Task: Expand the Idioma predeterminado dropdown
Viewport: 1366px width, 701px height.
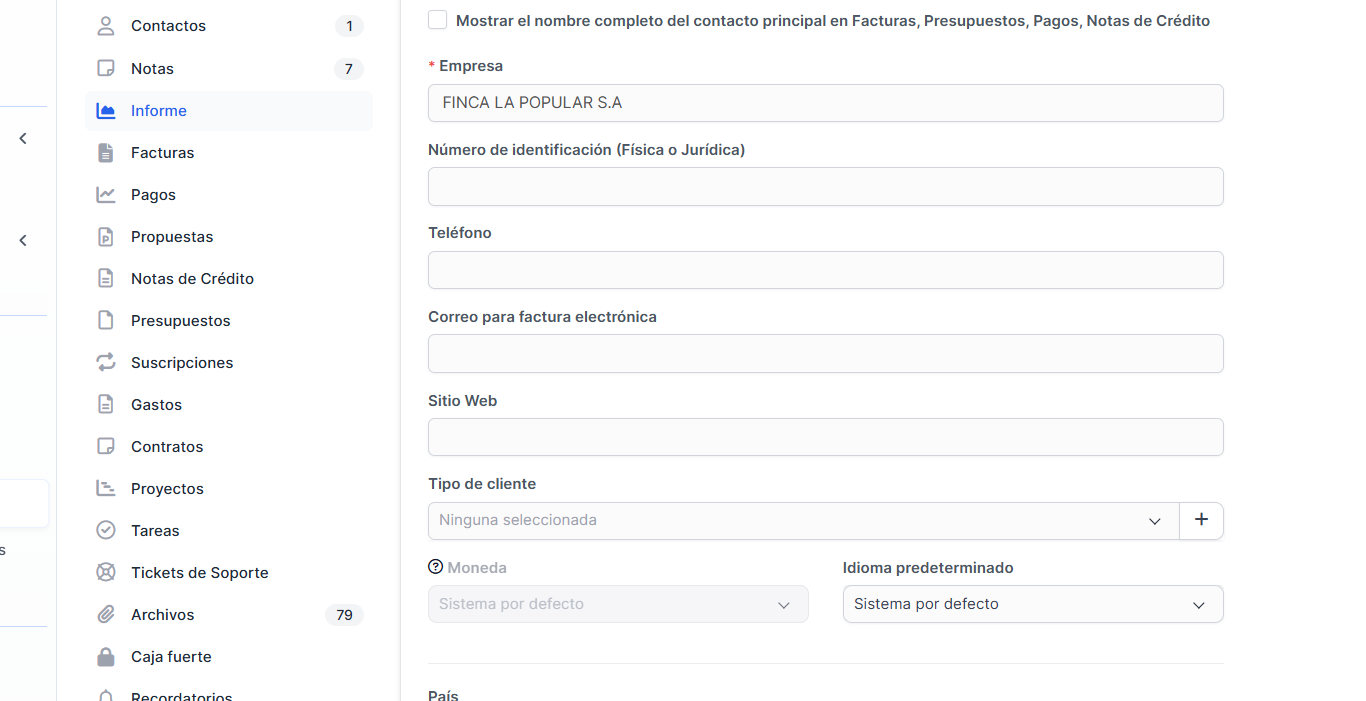Action: (1032, 604)
